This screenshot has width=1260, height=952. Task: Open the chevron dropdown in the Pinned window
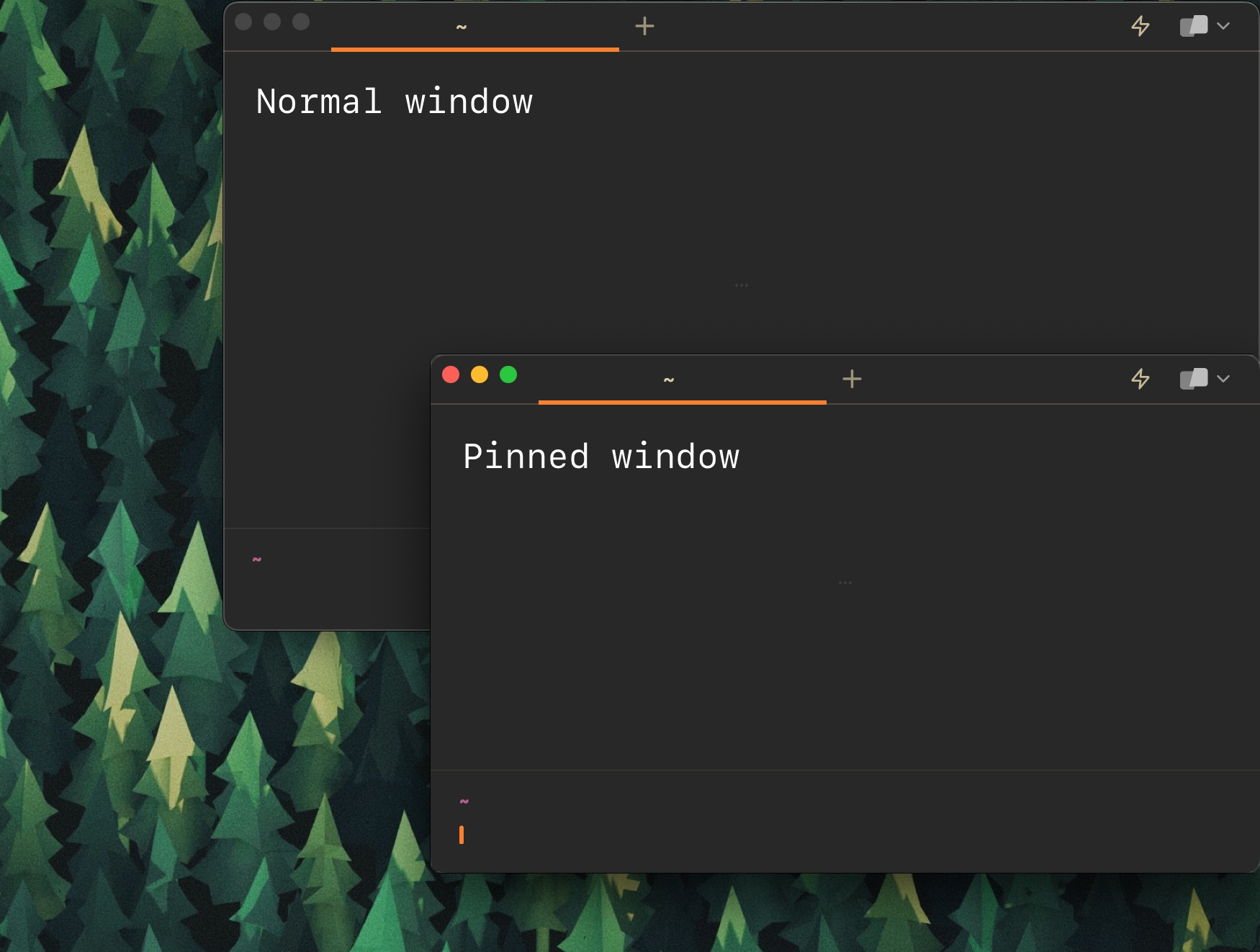pyautogui.click(x=1224, y=380)
